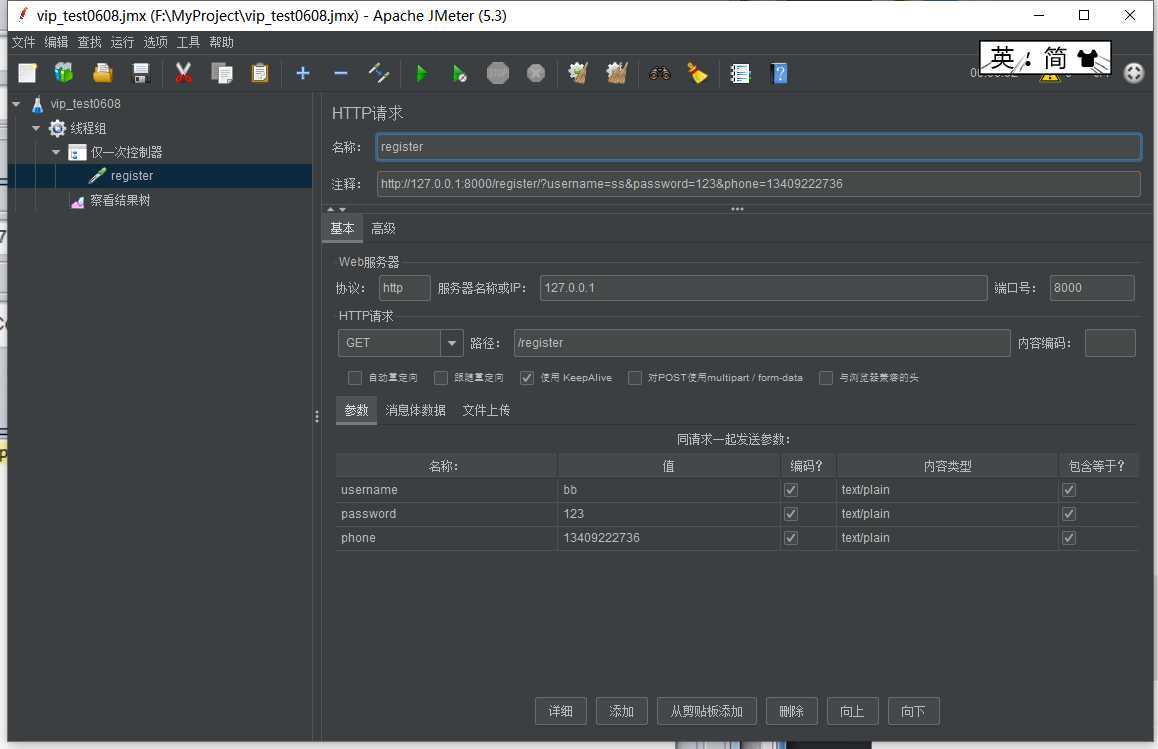The height and width of the screenshot is (749, 1158).
Task: Click the Toggle enable/disable icon
Action: (x=379, y=73)
